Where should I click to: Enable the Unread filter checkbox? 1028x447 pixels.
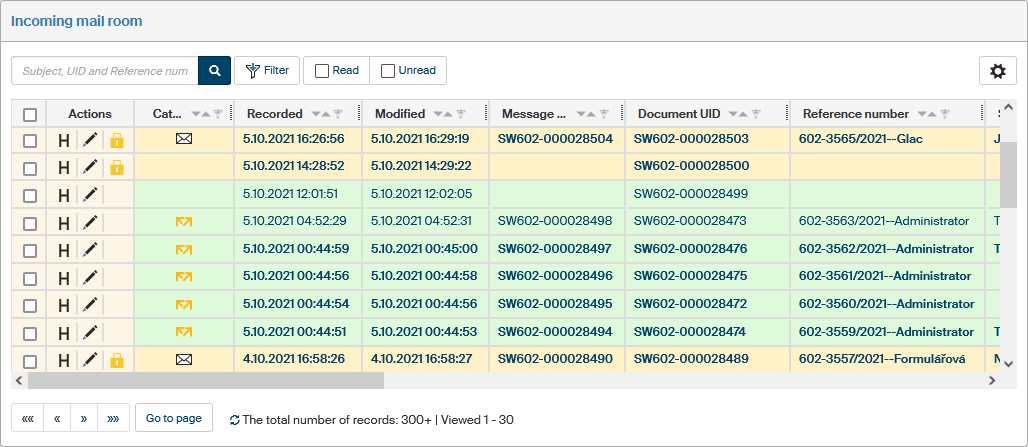pyautogui.click(x=388, y=71)
